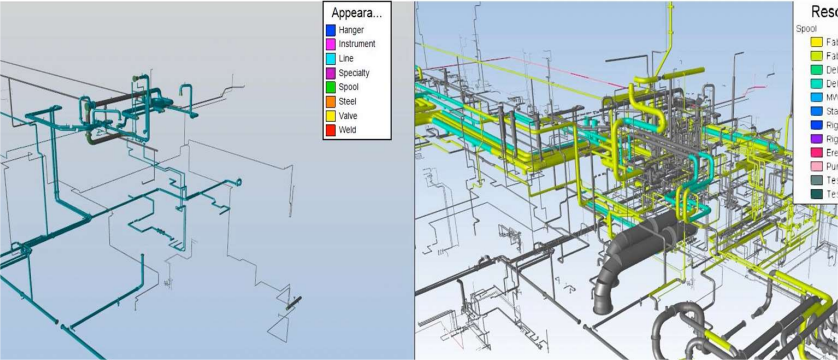Click the bright yellow Fab swatch

pyautogui.click(x=816, y=42)
